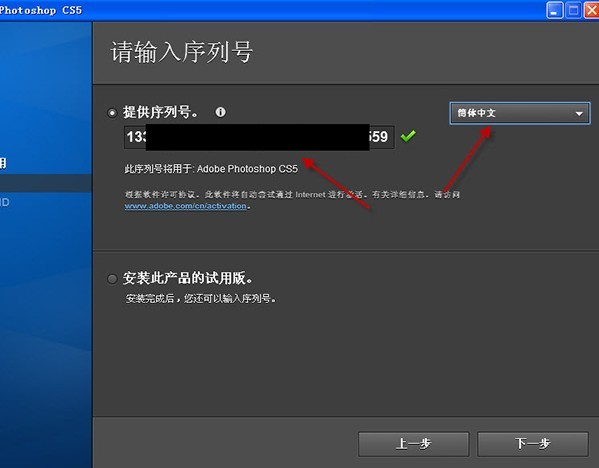The image size is (599, 468).
Task: Click the green checkmark validation icon
Action: [408, 136]
